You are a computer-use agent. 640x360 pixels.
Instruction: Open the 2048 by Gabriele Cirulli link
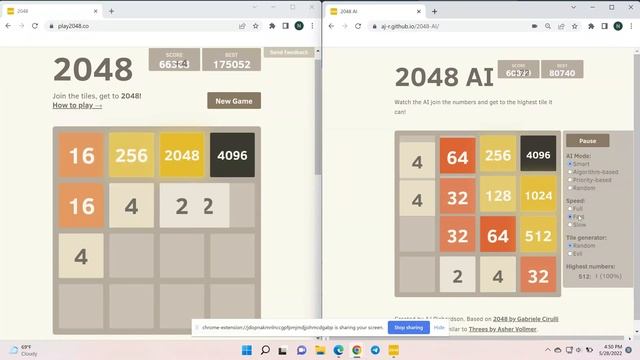(x=525, y=319)
